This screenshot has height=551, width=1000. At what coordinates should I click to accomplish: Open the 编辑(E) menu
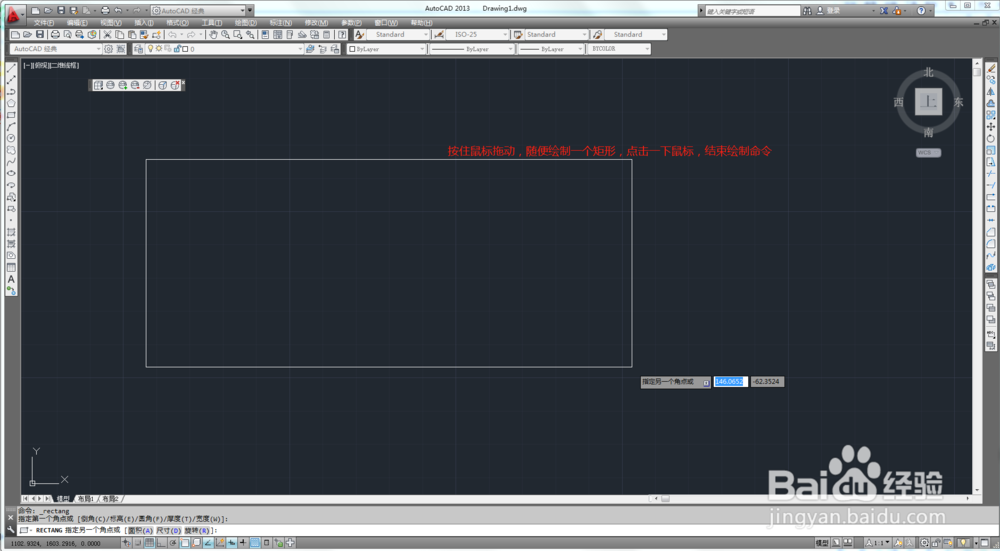[77, 23]
